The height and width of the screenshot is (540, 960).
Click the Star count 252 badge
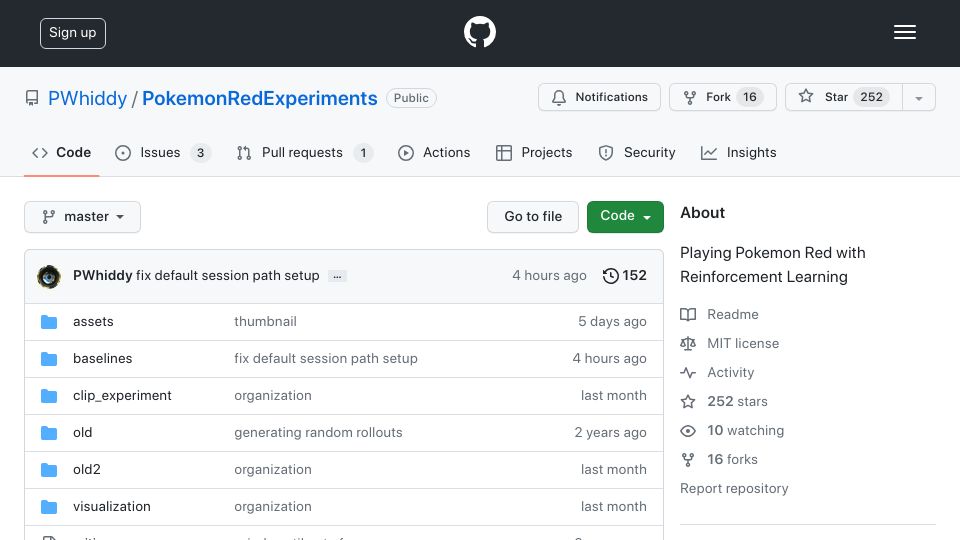pos(871,97)
